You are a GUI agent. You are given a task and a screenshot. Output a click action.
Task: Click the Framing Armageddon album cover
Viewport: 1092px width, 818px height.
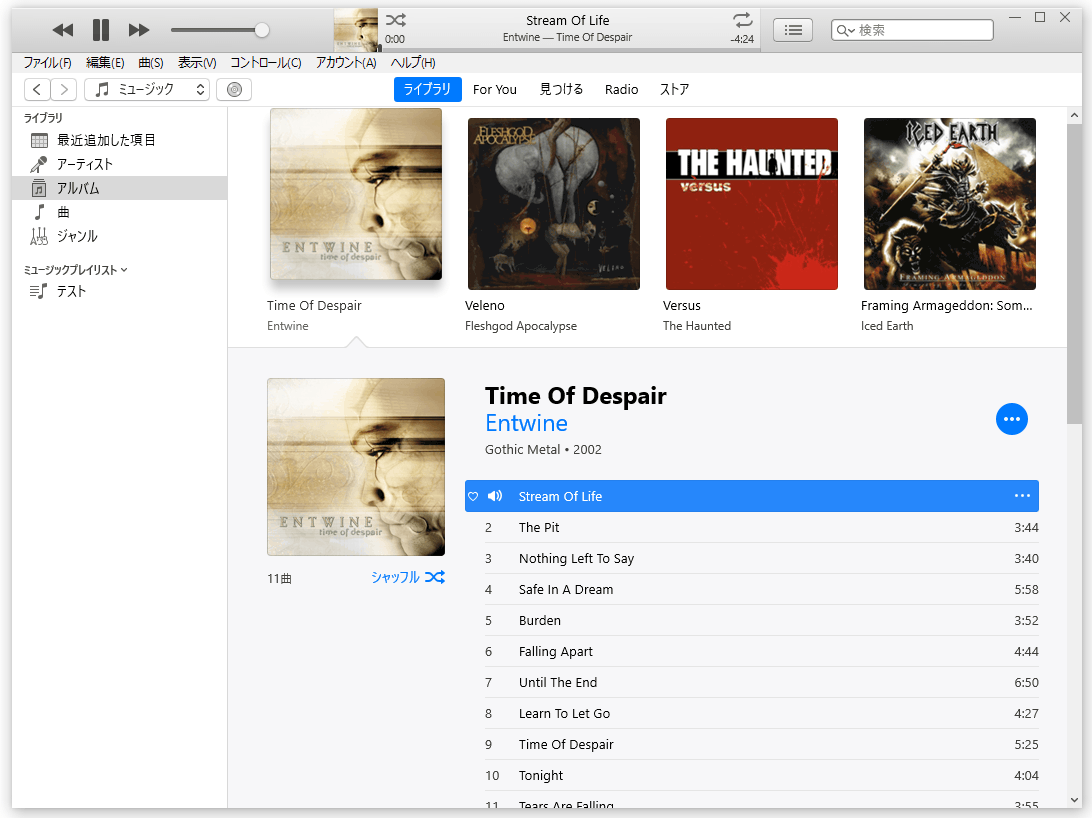[949, 204]
